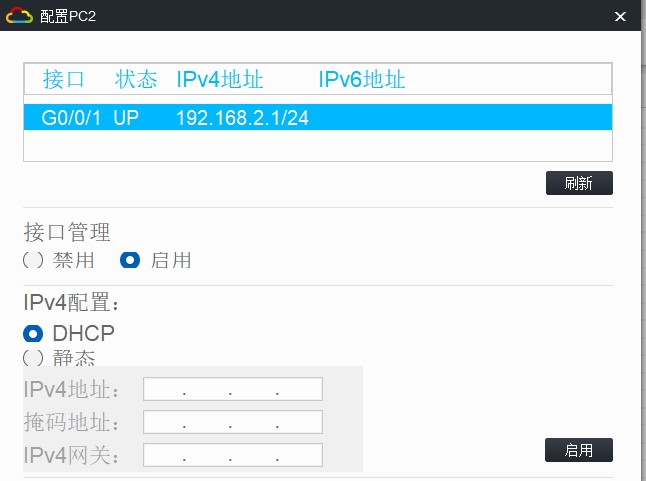Click the IPv4网关 input field
The width and height of the screenshot is (646, 481).
pyautogui.click(x=233, y=455)
